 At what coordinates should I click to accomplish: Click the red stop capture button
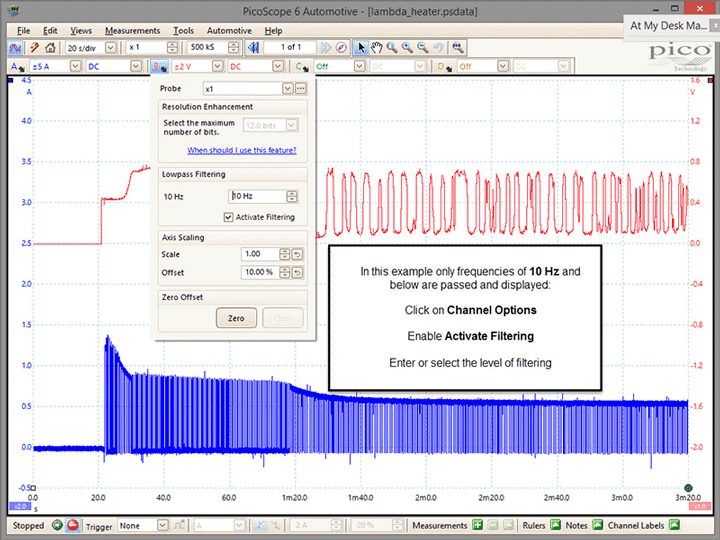point(73,525)
